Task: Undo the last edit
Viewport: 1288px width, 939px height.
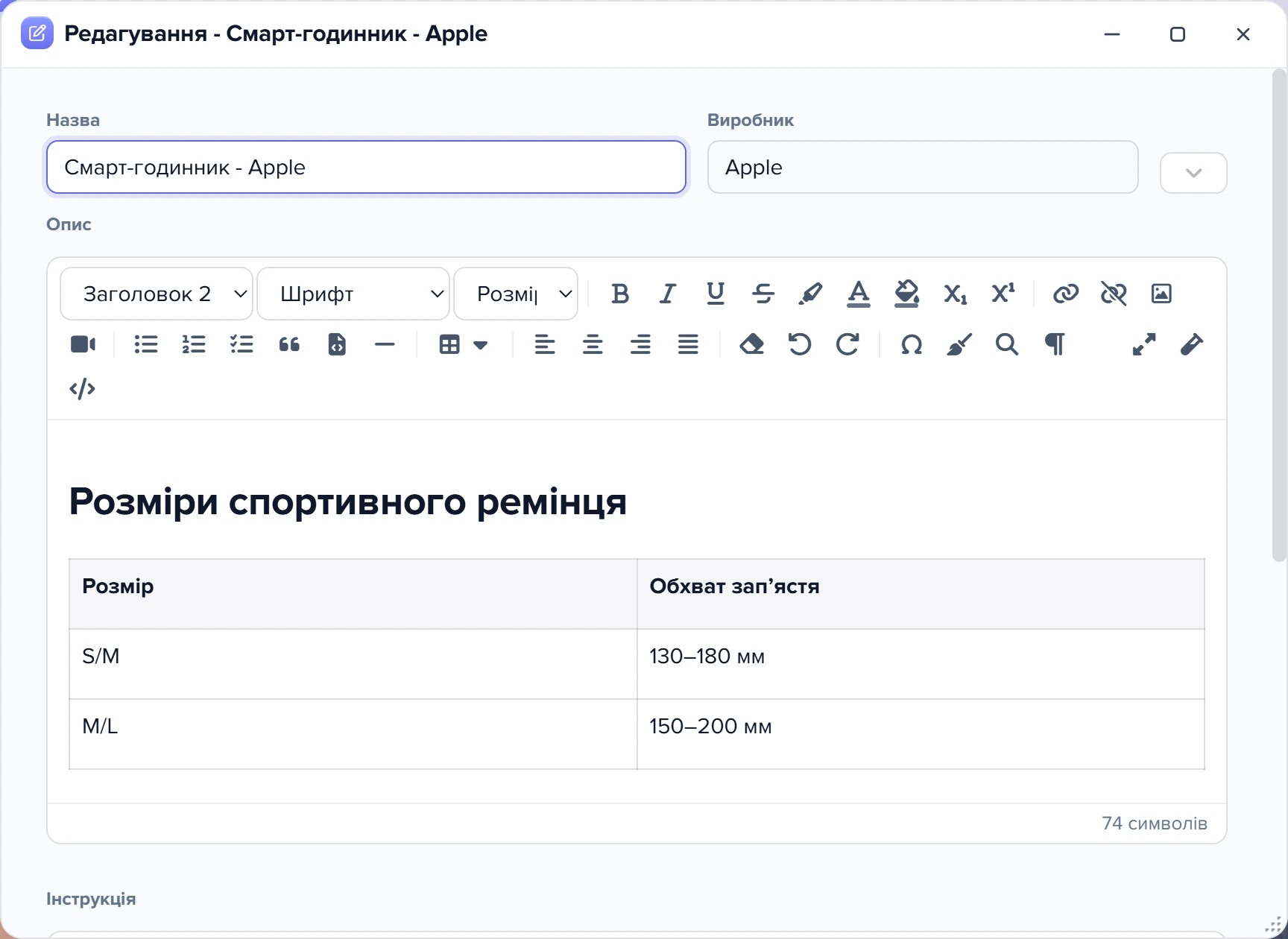Action: (x=799, y=344)
